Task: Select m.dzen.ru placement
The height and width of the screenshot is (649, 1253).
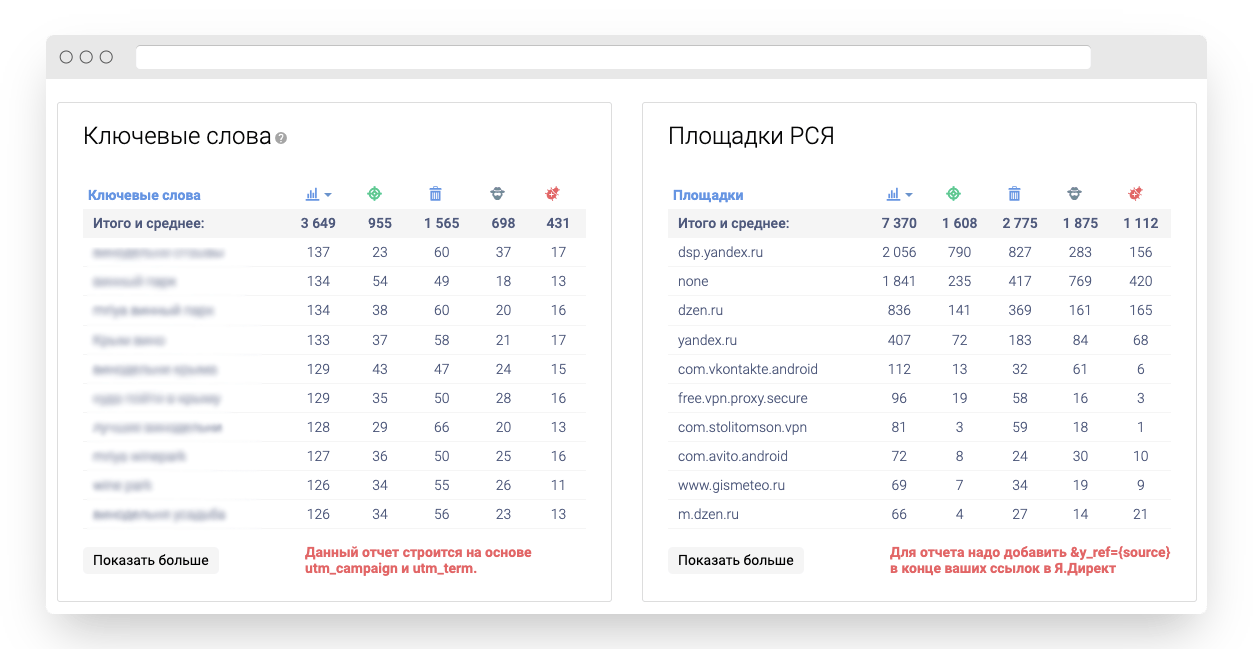Action: tap(708, 514)
